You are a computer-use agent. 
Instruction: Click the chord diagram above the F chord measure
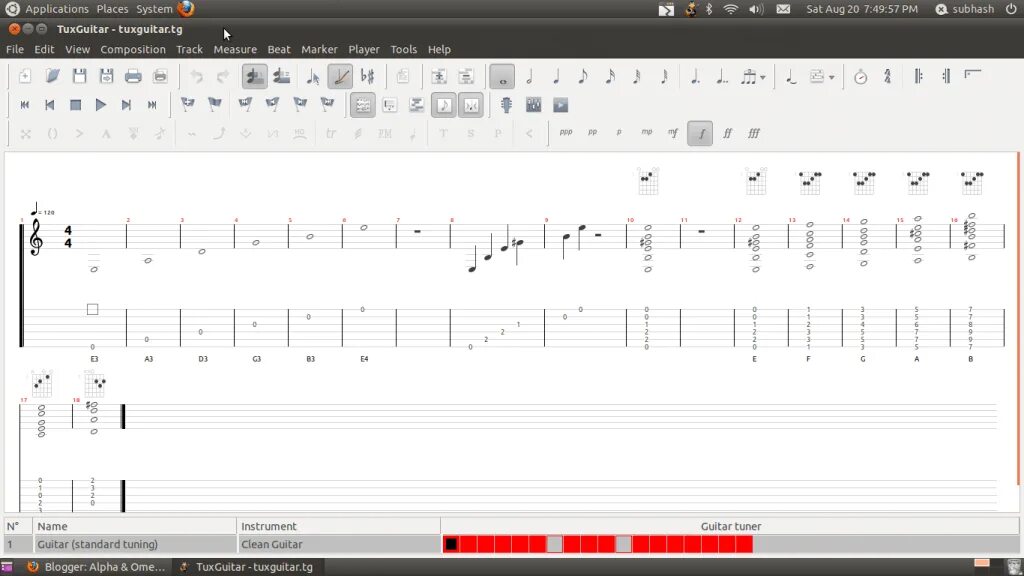(x=810, y=182)
